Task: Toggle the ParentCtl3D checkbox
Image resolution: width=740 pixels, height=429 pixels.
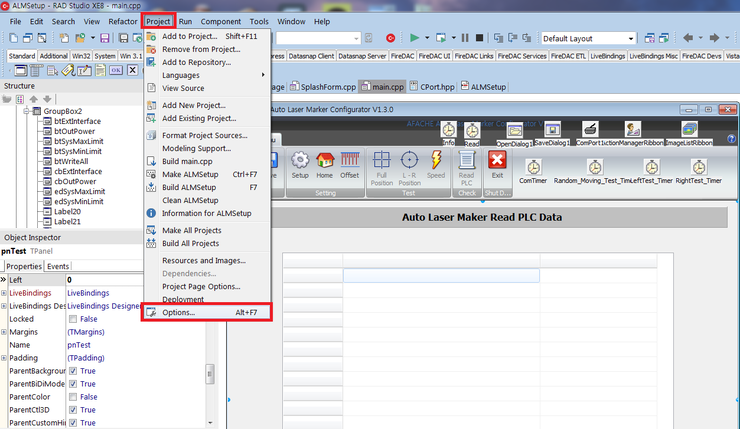Action: click(73, 410)
